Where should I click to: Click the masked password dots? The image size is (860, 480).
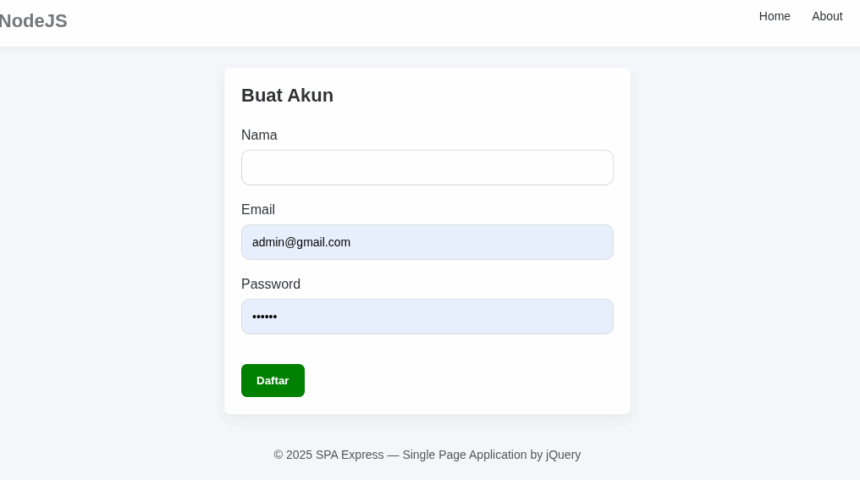(x=264, y=317)
